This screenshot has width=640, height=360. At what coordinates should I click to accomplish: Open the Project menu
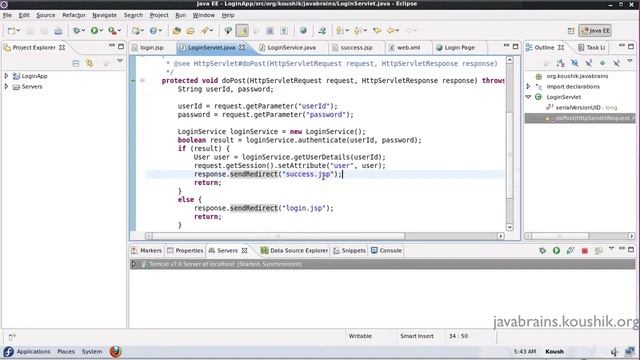159,15
